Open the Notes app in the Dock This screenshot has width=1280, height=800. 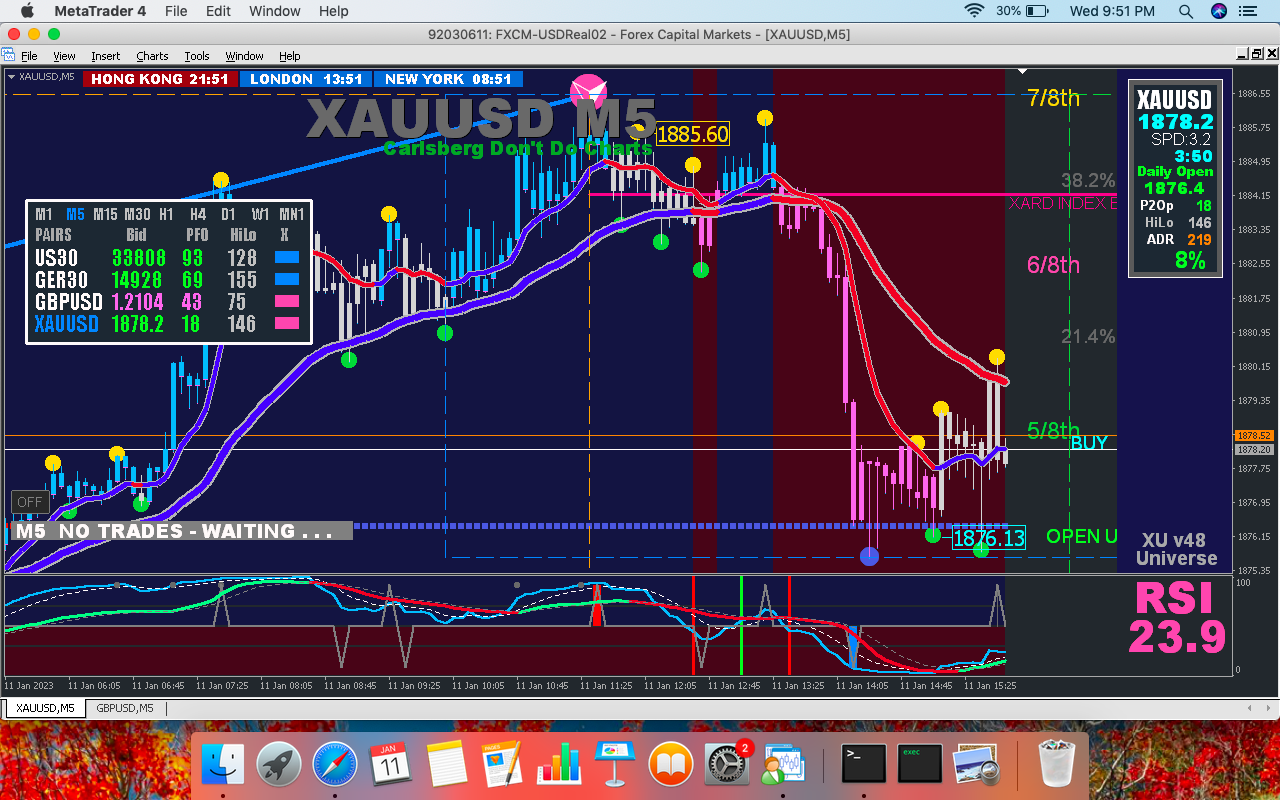[447, 765]
